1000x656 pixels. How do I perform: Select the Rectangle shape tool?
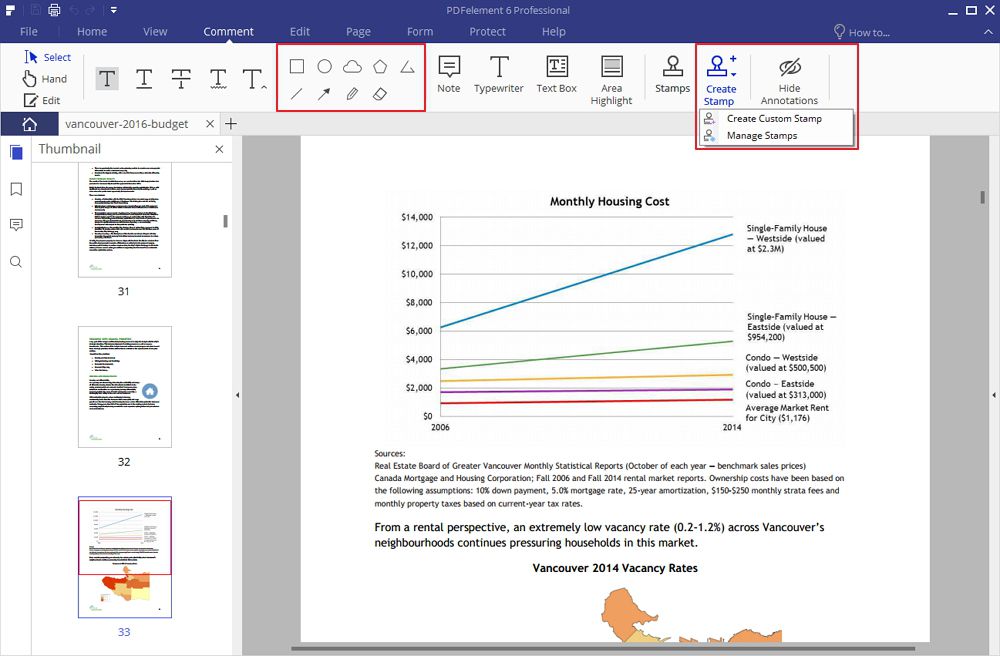click(x=297, y=66)
